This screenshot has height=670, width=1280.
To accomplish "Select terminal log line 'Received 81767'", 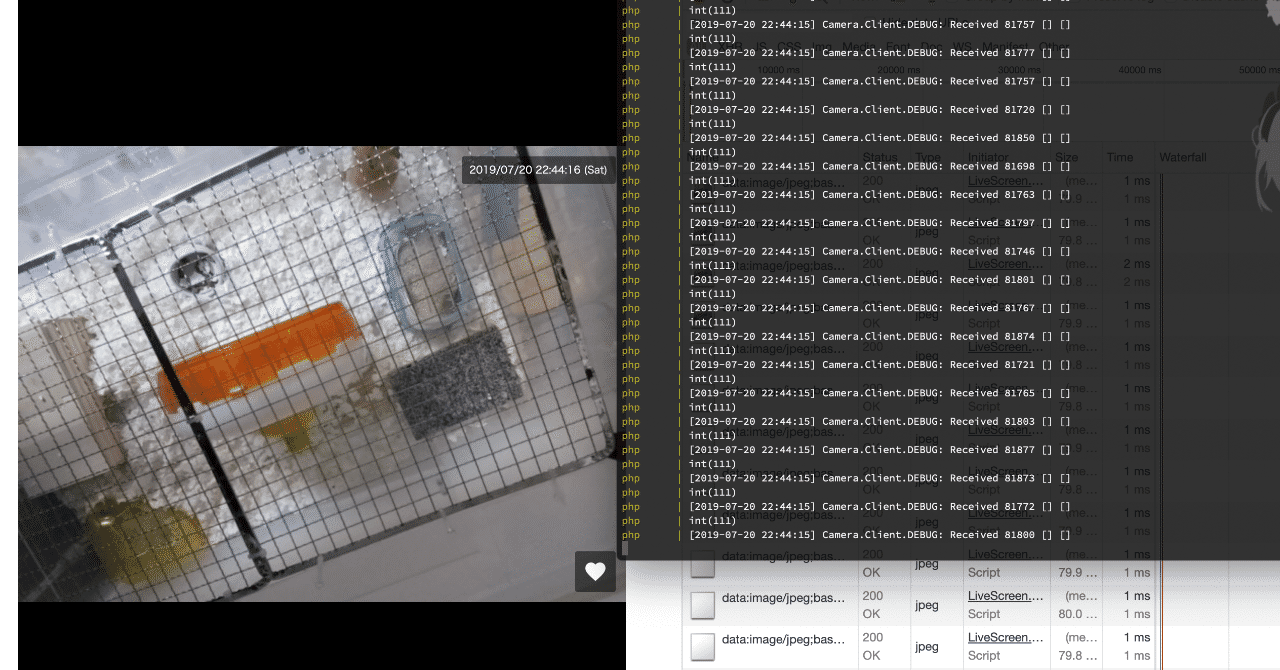I will 880,308.
